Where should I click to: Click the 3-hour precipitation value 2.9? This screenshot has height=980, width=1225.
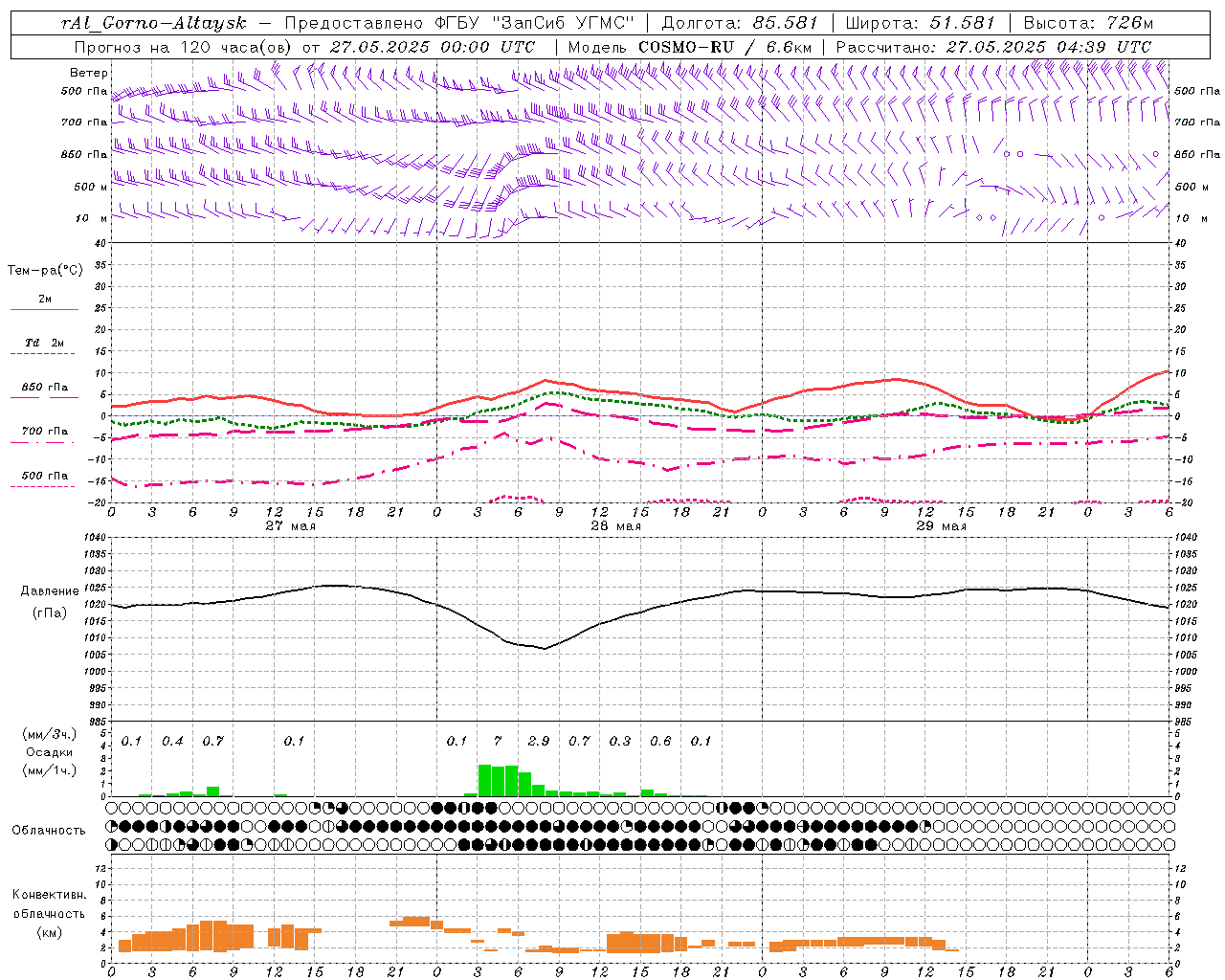click(539, 742)
